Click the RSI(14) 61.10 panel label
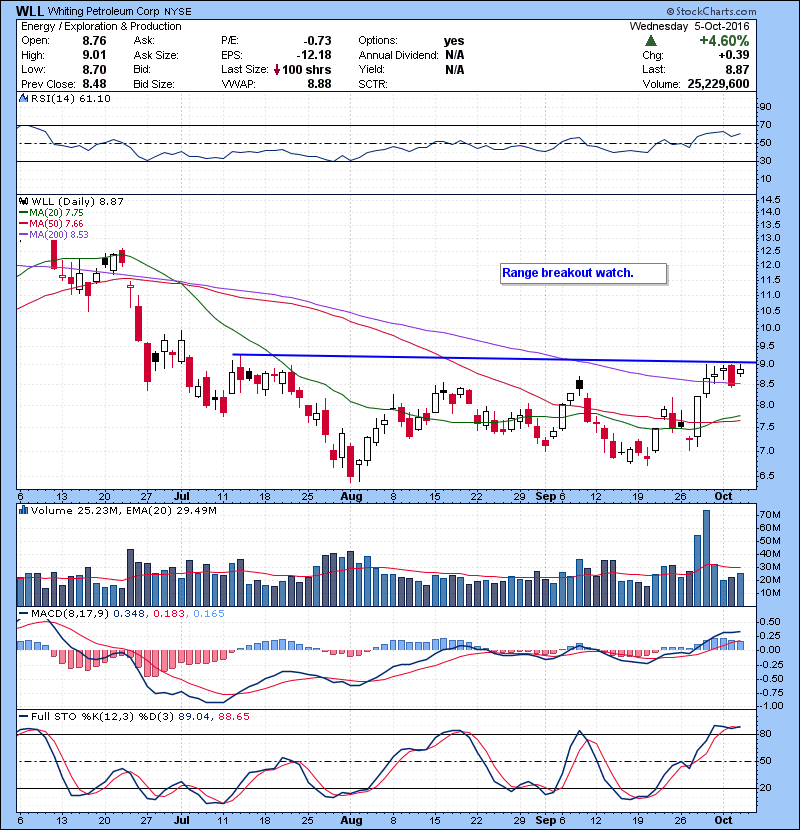The height and width of the screenshot is (830, 800). point(70,98)
